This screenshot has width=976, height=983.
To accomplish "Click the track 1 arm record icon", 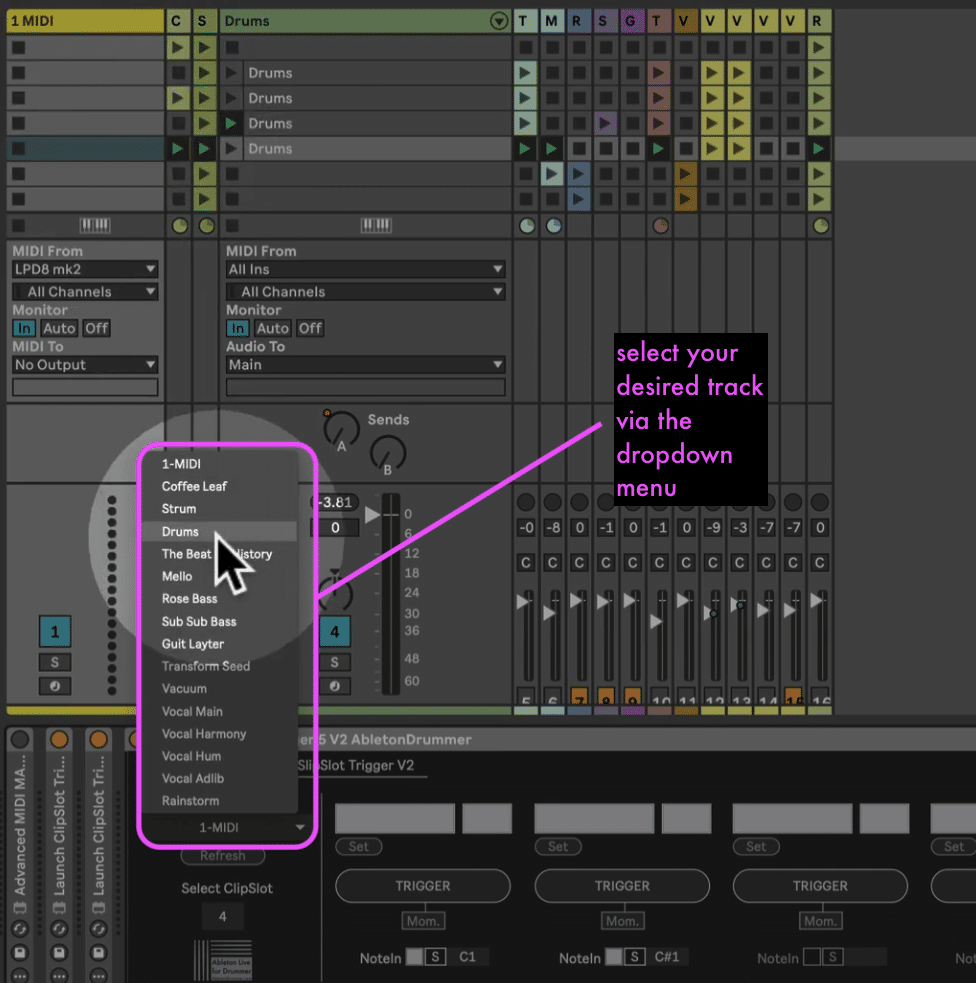I will click(55, 686).
